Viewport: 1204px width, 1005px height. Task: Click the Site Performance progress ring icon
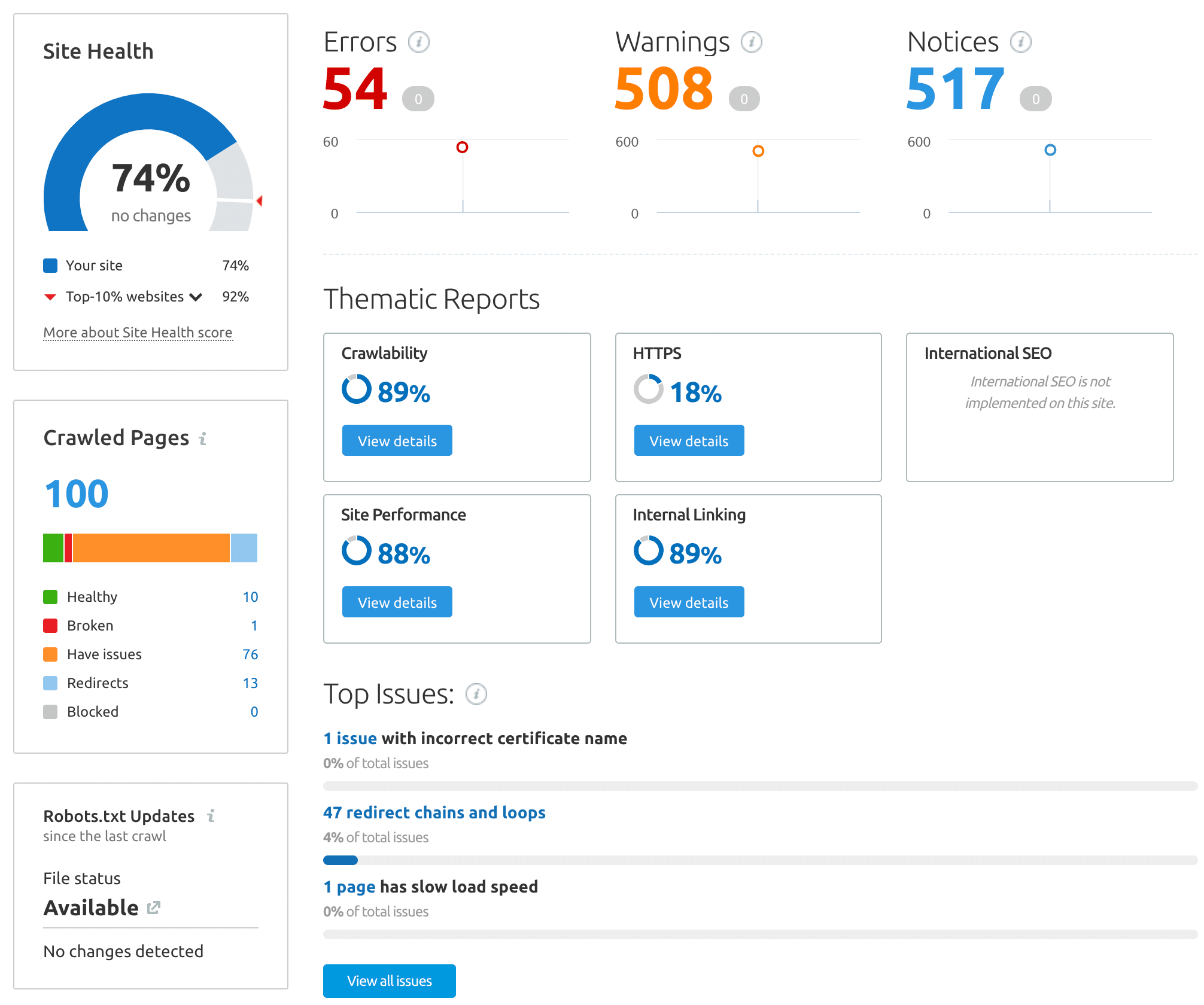357,551
